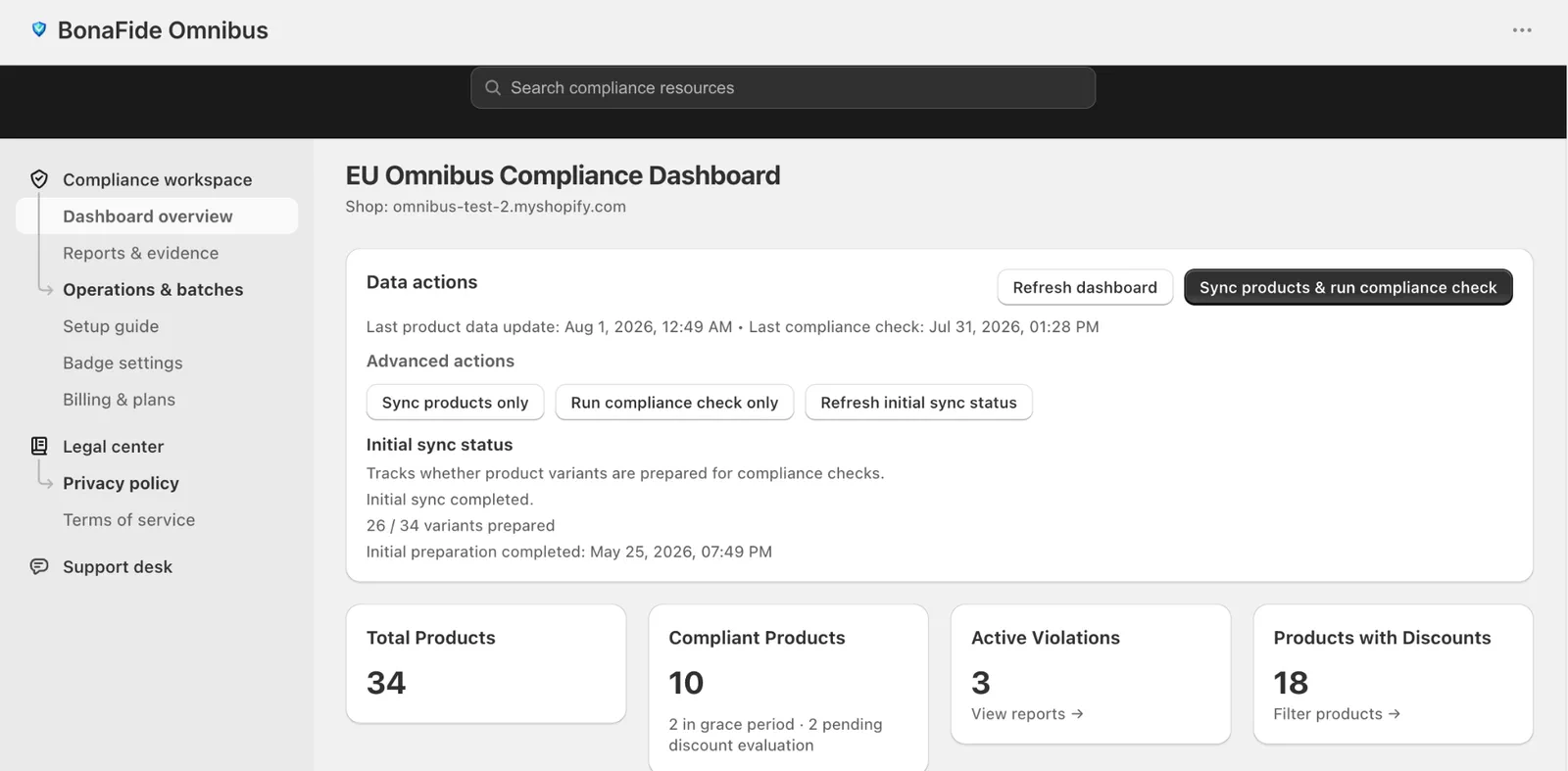Click the Products with Discounts value 18
This screenshot has width=1568, height=771.
[x=1291, y=683]
